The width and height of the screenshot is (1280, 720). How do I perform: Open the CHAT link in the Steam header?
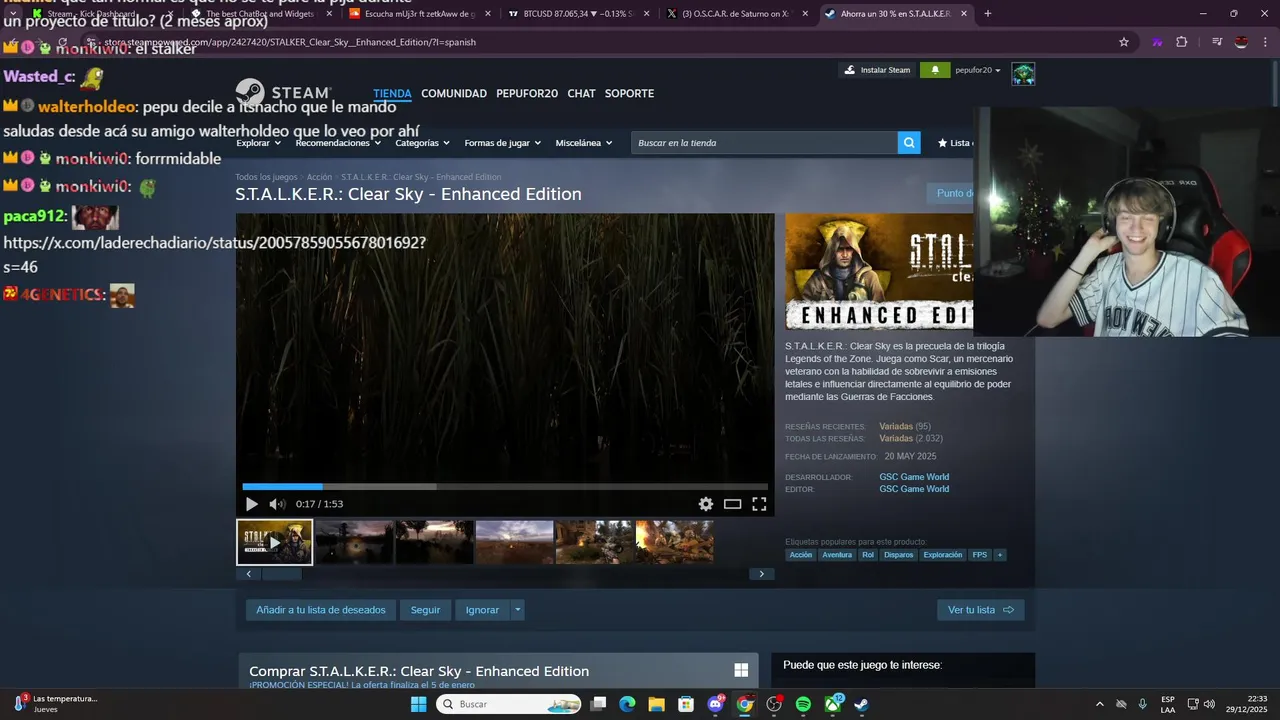581,93
